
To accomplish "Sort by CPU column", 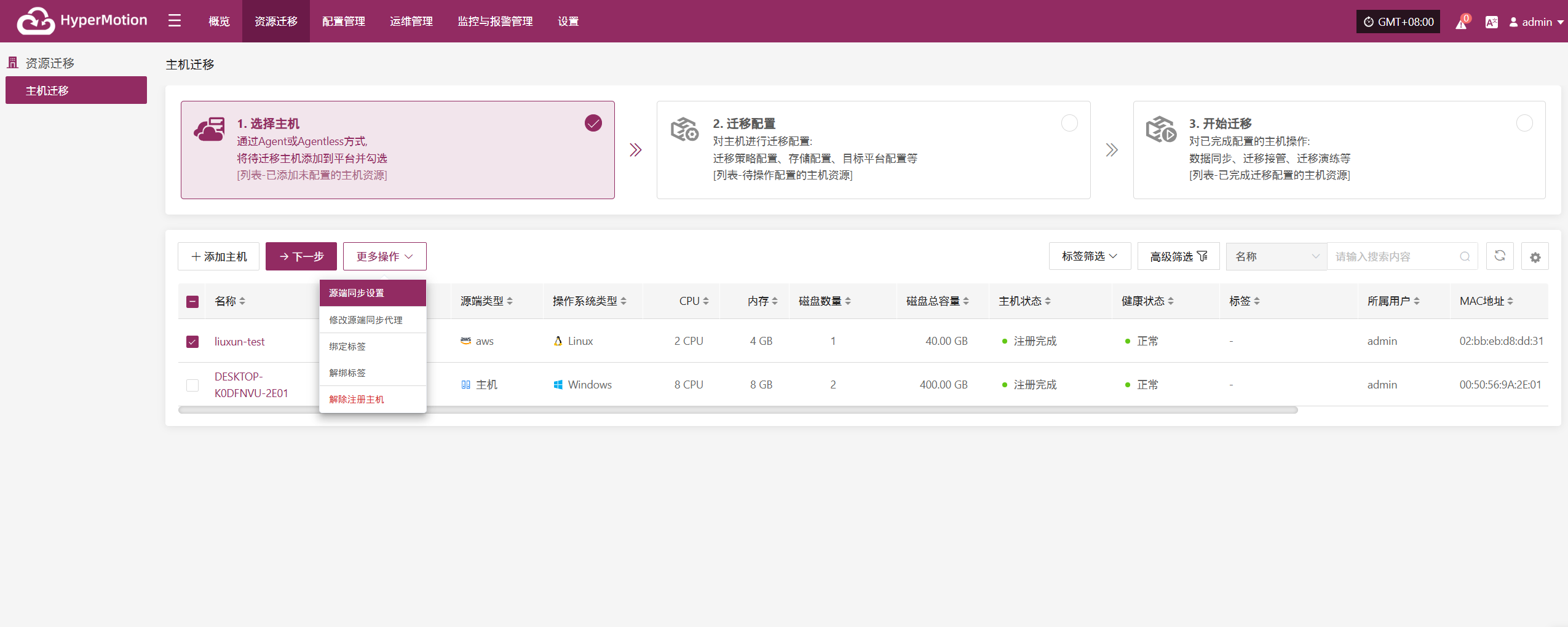I will pos(706,301).
